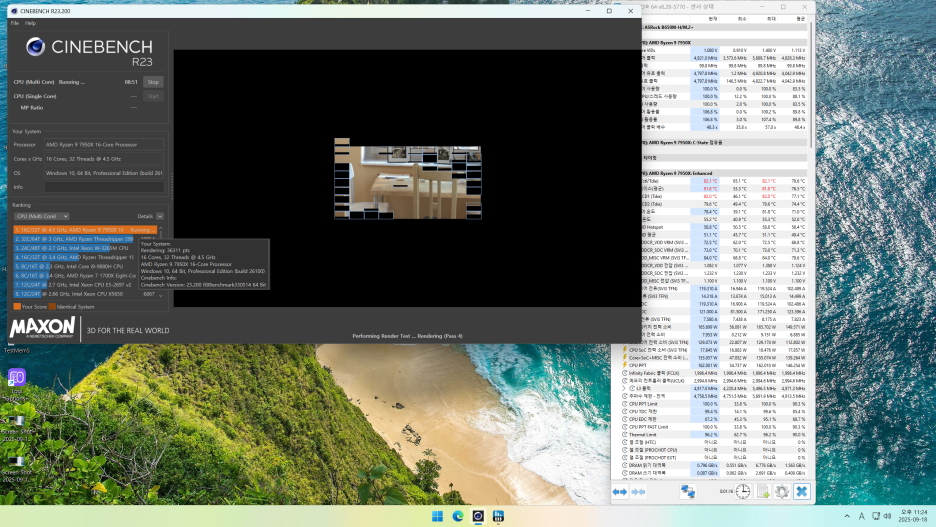936x527 pixels.
Task: Stop the running CPU Multi Core test
Action: [153, 82]
